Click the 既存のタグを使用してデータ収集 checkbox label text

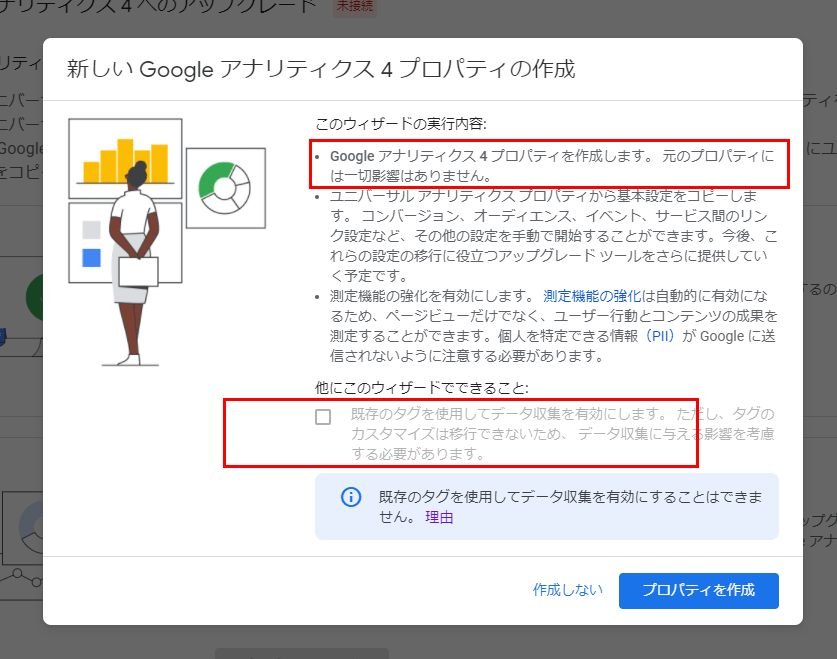click(x=562, y=433)
